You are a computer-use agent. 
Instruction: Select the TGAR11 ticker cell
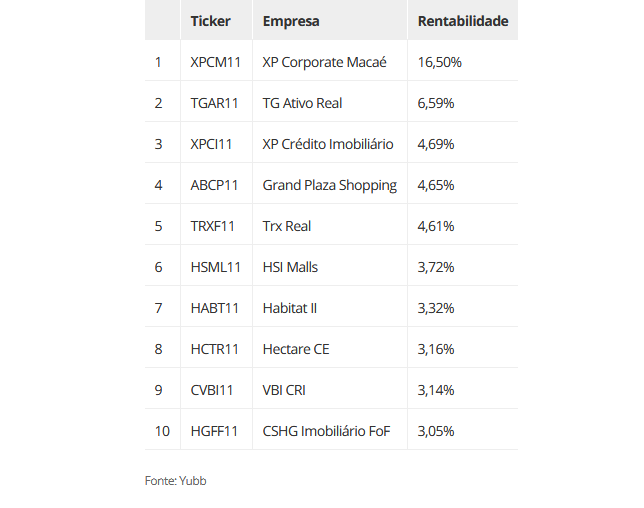tap(216, 101)
